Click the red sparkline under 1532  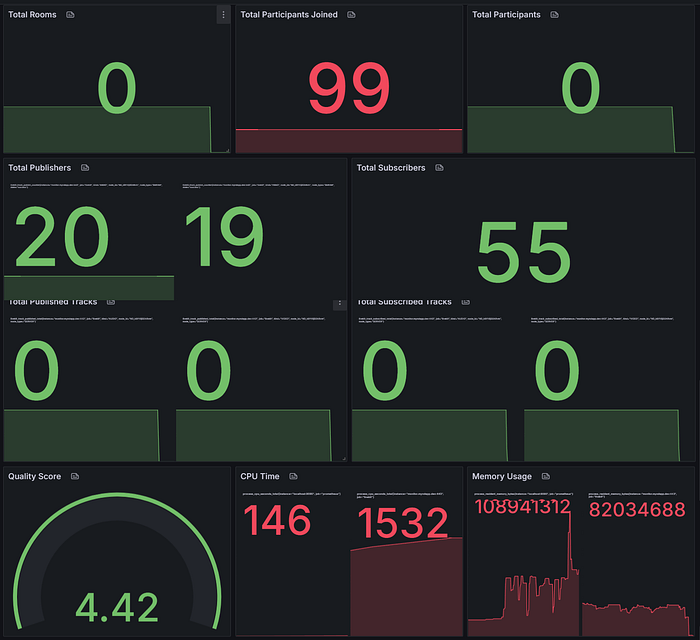(x=406, y=587)
